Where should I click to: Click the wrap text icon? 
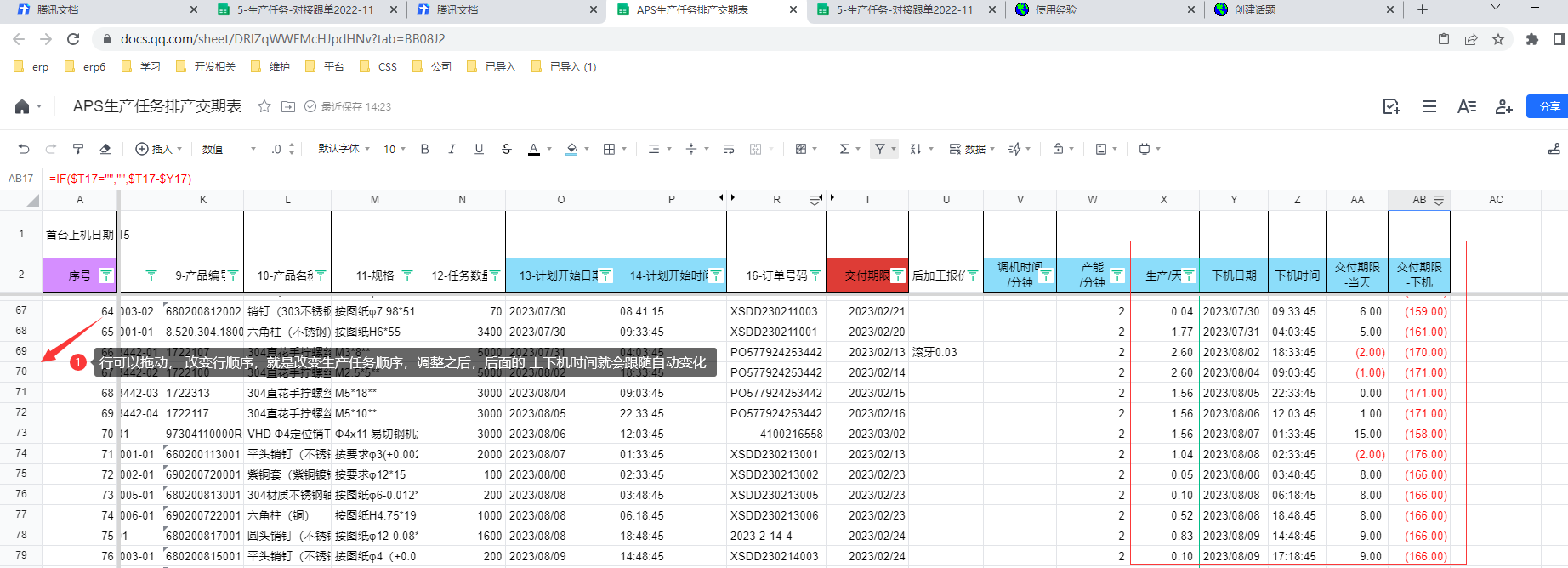point(729,149)
